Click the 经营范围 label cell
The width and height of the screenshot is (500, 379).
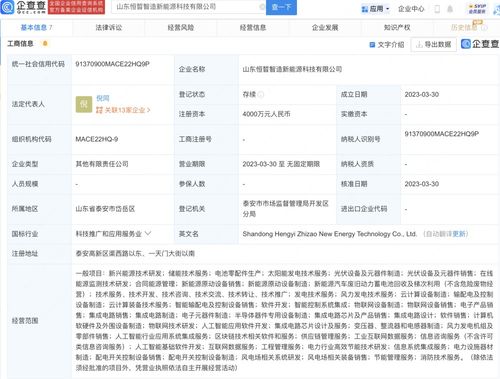click(39, 321)
